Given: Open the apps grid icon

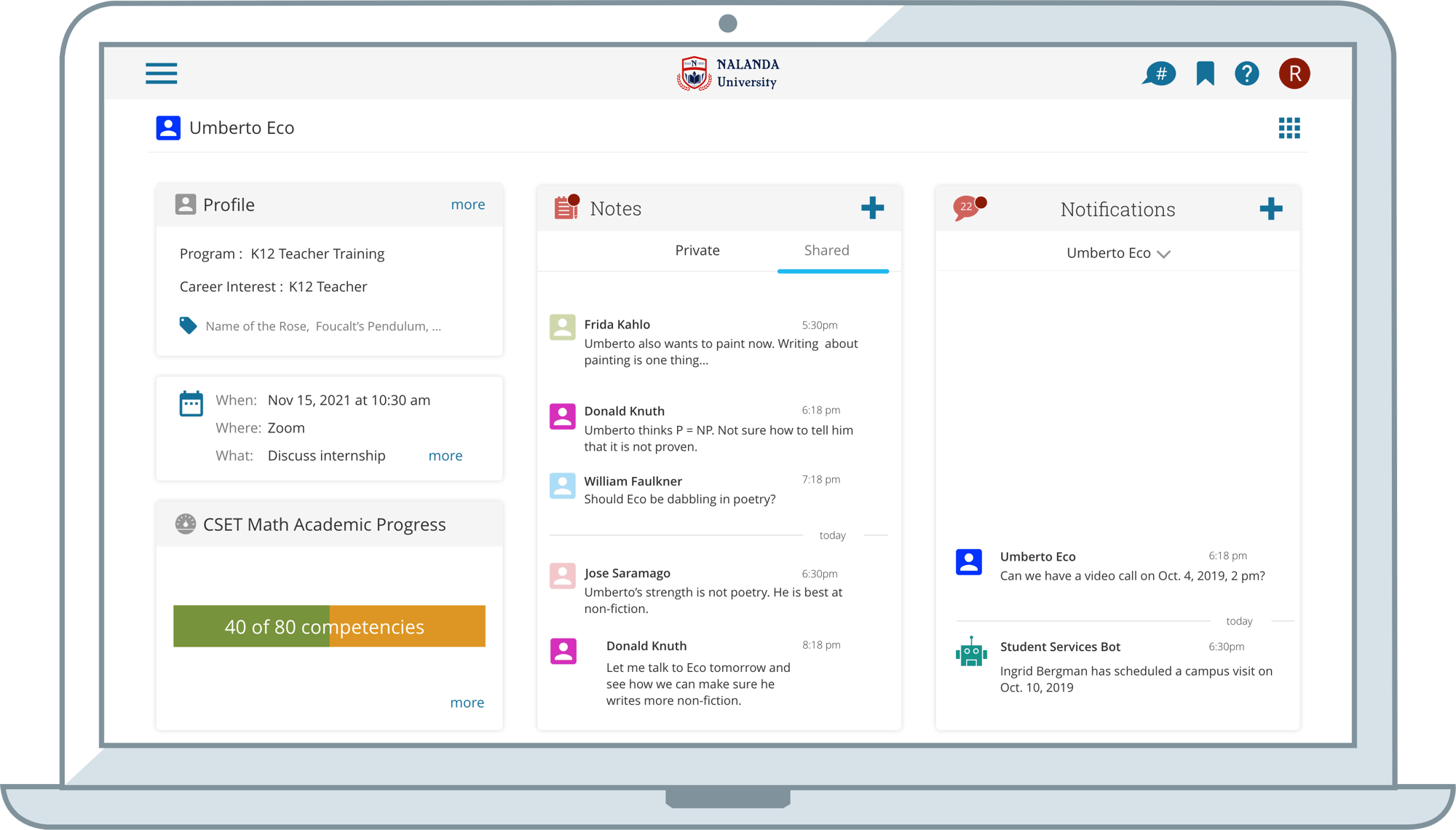Looking at the screenshot, I should tap(1289, 128).
